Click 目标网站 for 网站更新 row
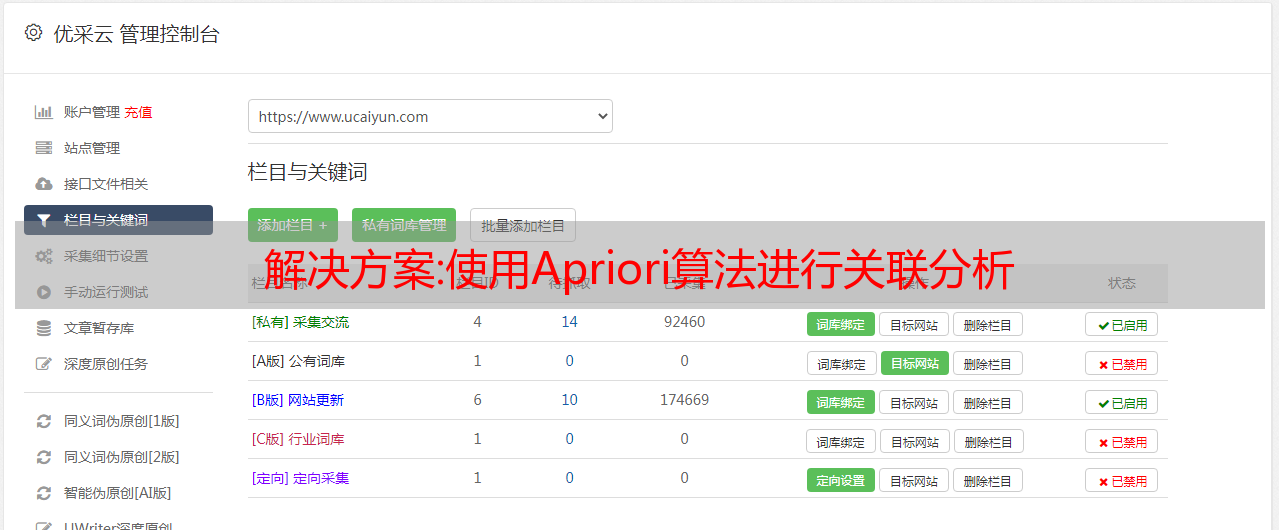This screenshot has width=1279, height=530. pos(914,402)
